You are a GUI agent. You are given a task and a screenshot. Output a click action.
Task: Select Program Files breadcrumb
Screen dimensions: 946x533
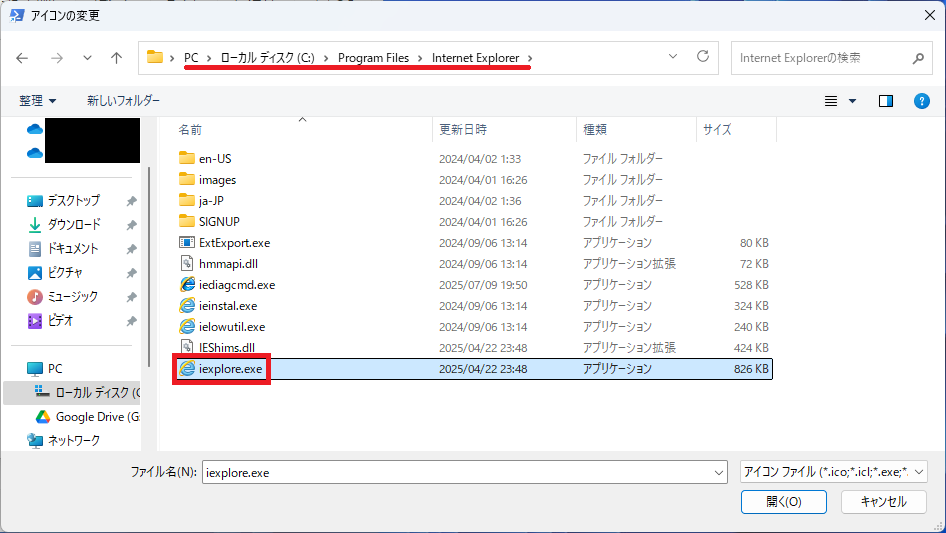pos(373,58)
